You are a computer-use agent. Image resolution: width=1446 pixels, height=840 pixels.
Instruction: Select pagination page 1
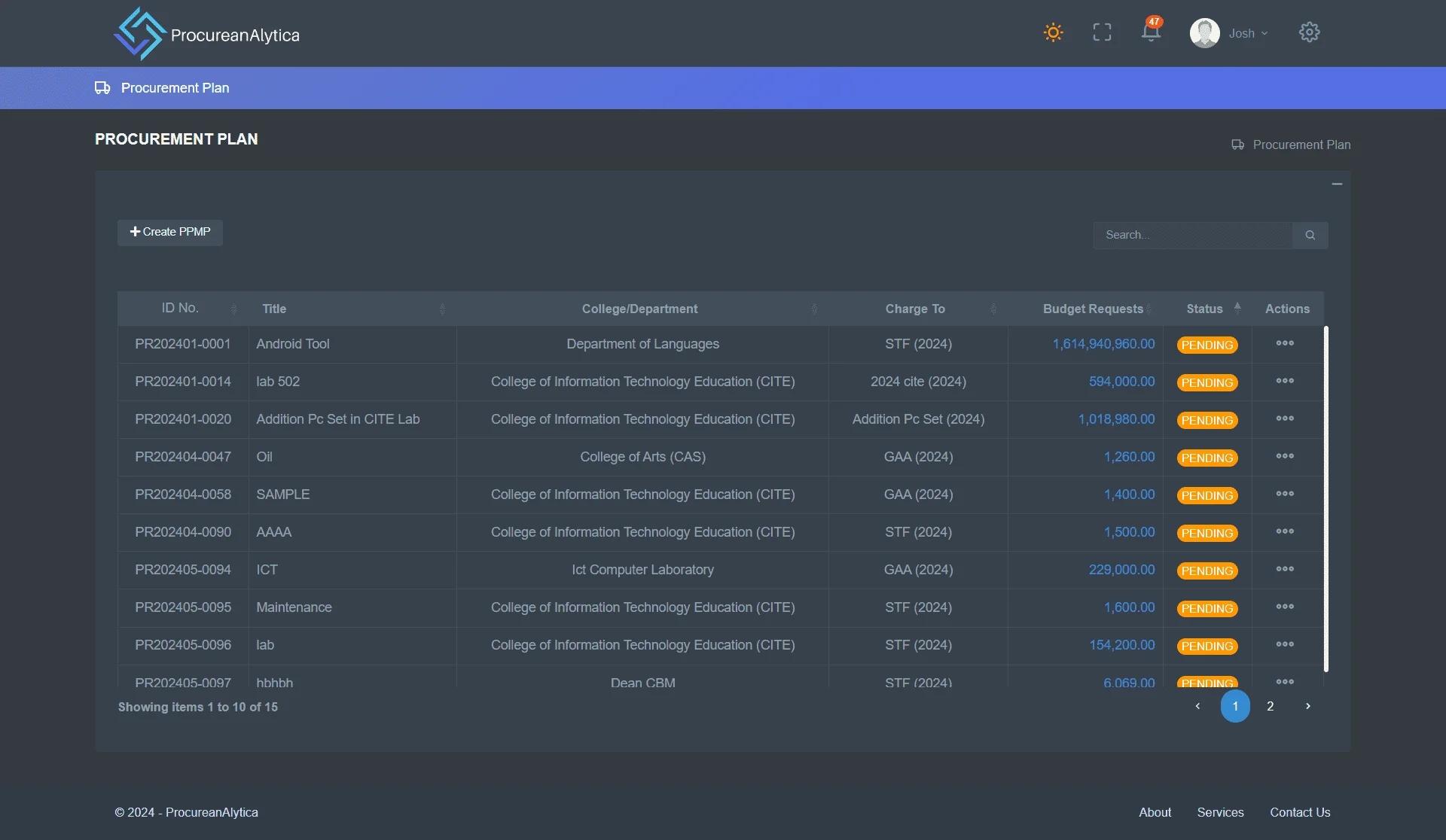(x=1235, y=706)
